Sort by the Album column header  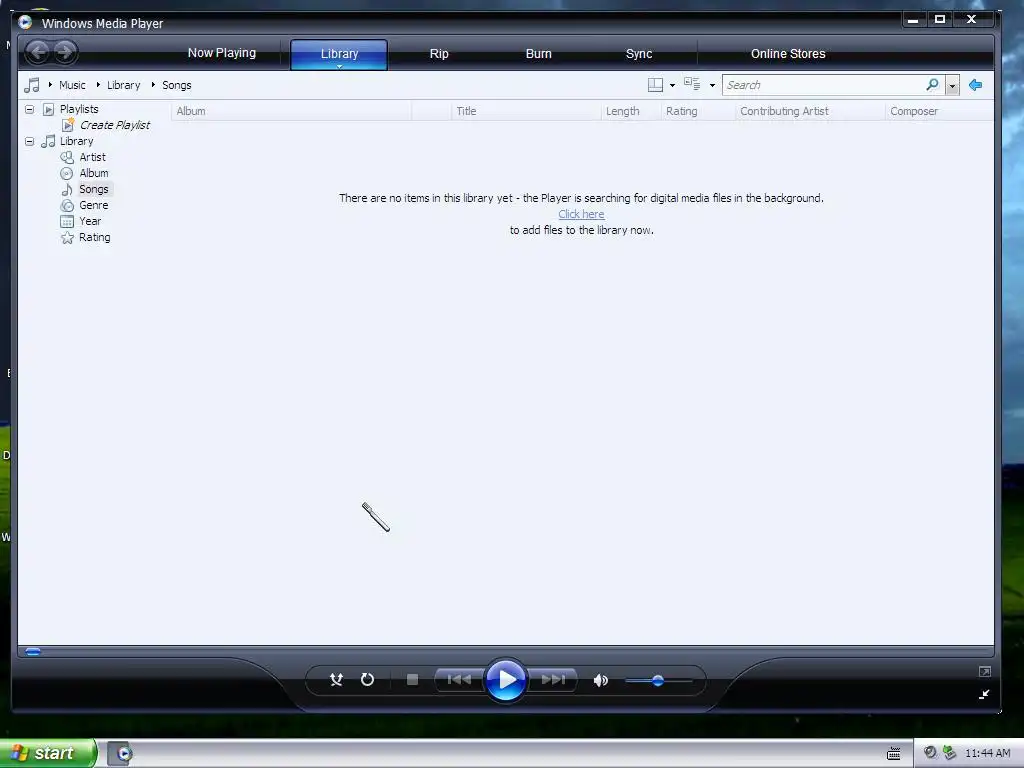pos(291,111)
